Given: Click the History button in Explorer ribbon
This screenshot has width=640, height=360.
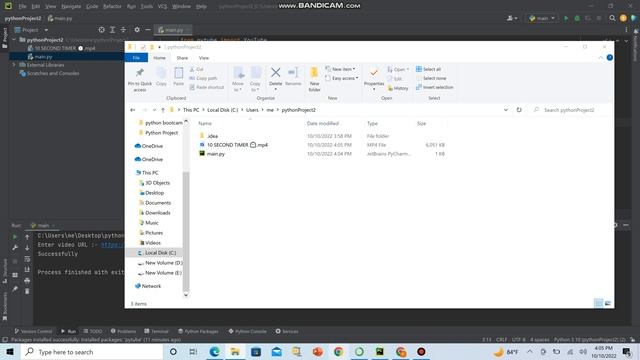Looking at the screenshot, I should [398, 88].
